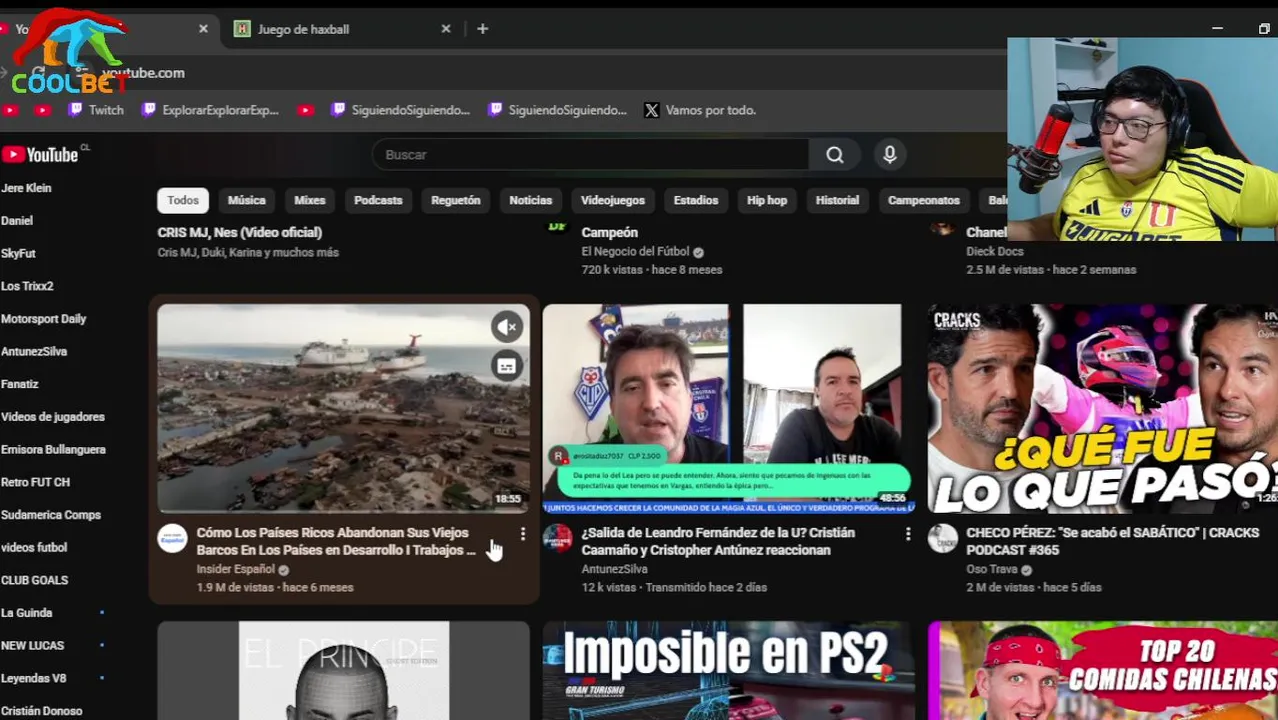
Task: Unmute the ship video preview
Action: (x=508, y=326)
